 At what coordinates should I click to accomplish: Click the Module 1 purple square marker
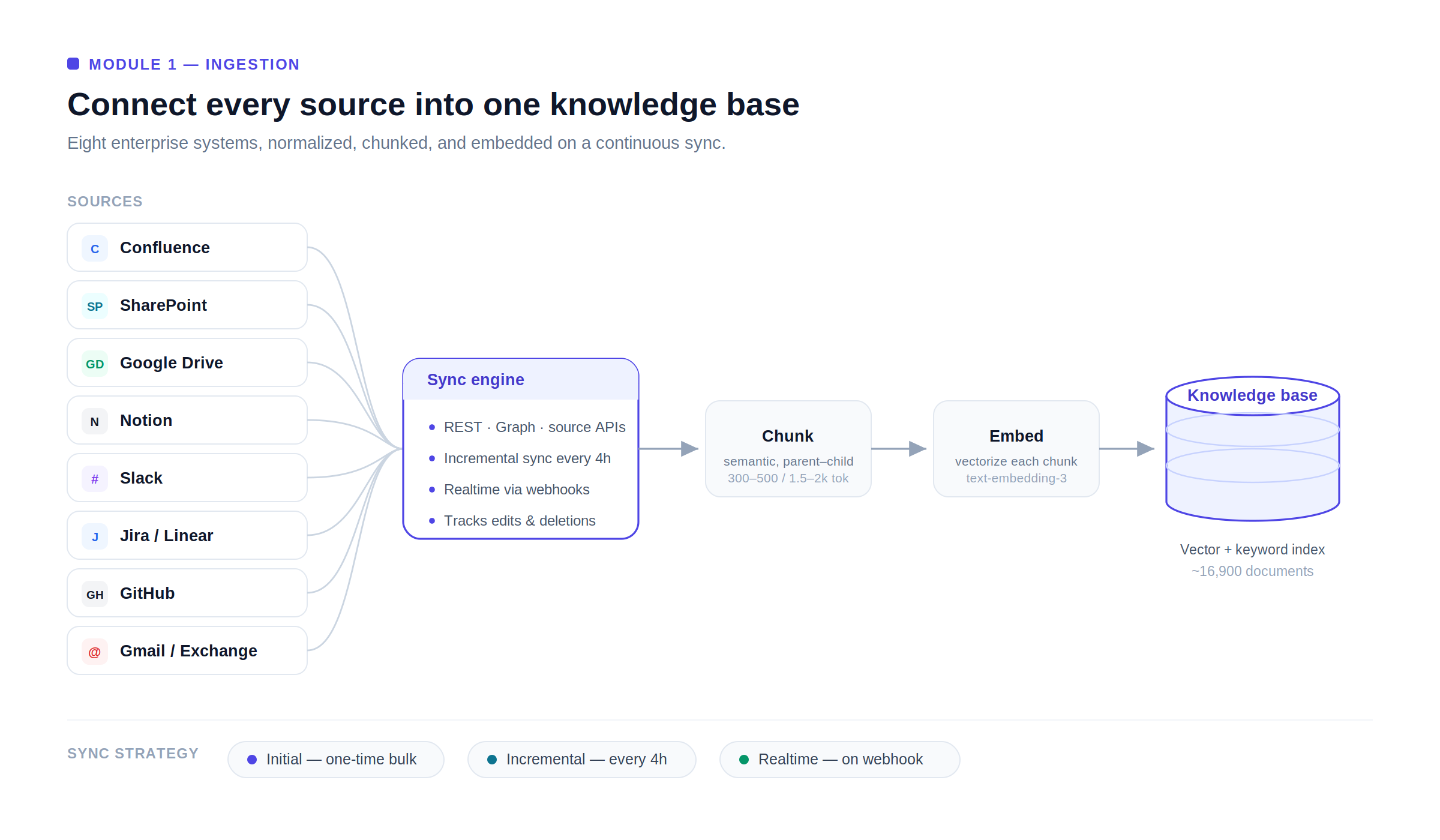73,64
